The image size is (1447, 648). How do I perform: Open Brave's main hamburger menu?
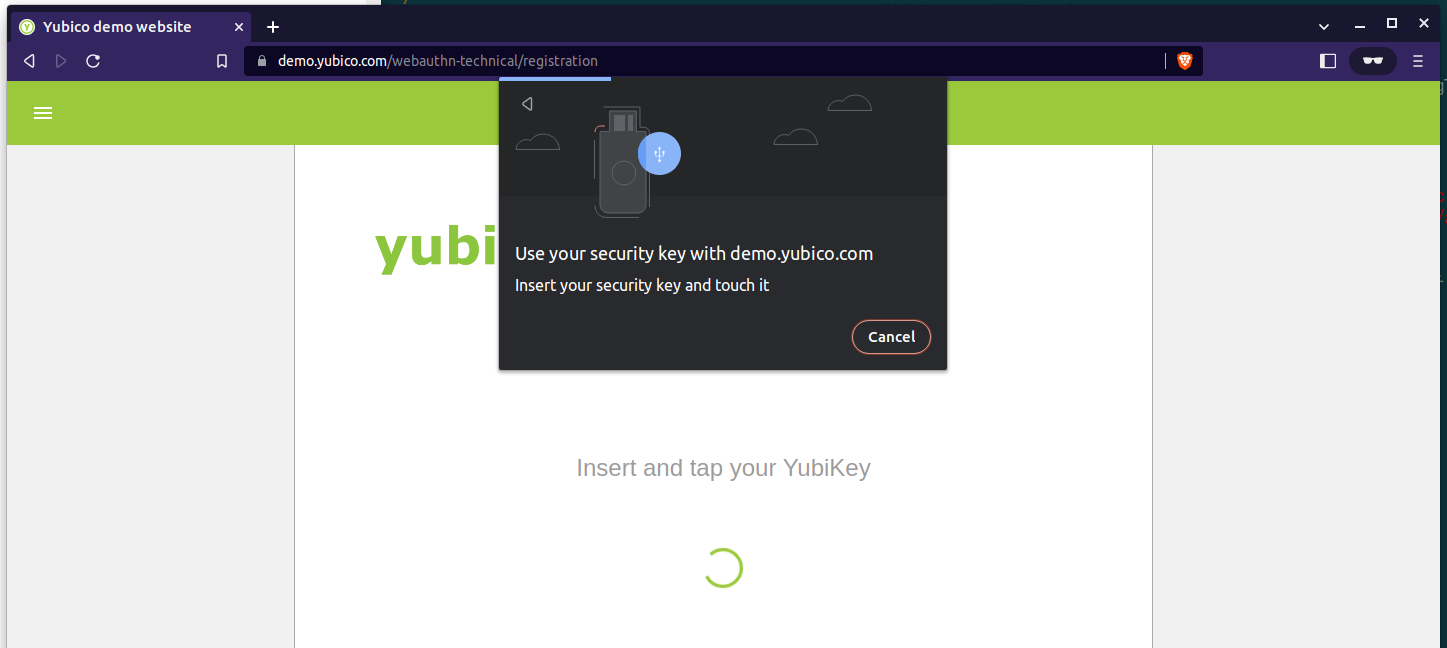(1418, 61)
